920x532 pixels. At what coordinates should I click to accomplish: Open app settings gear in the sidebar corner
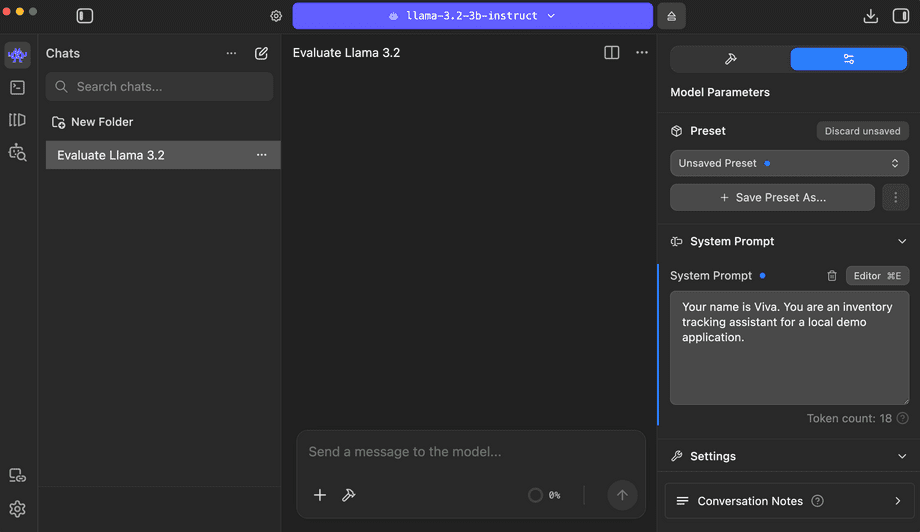[x=18, y=509]
